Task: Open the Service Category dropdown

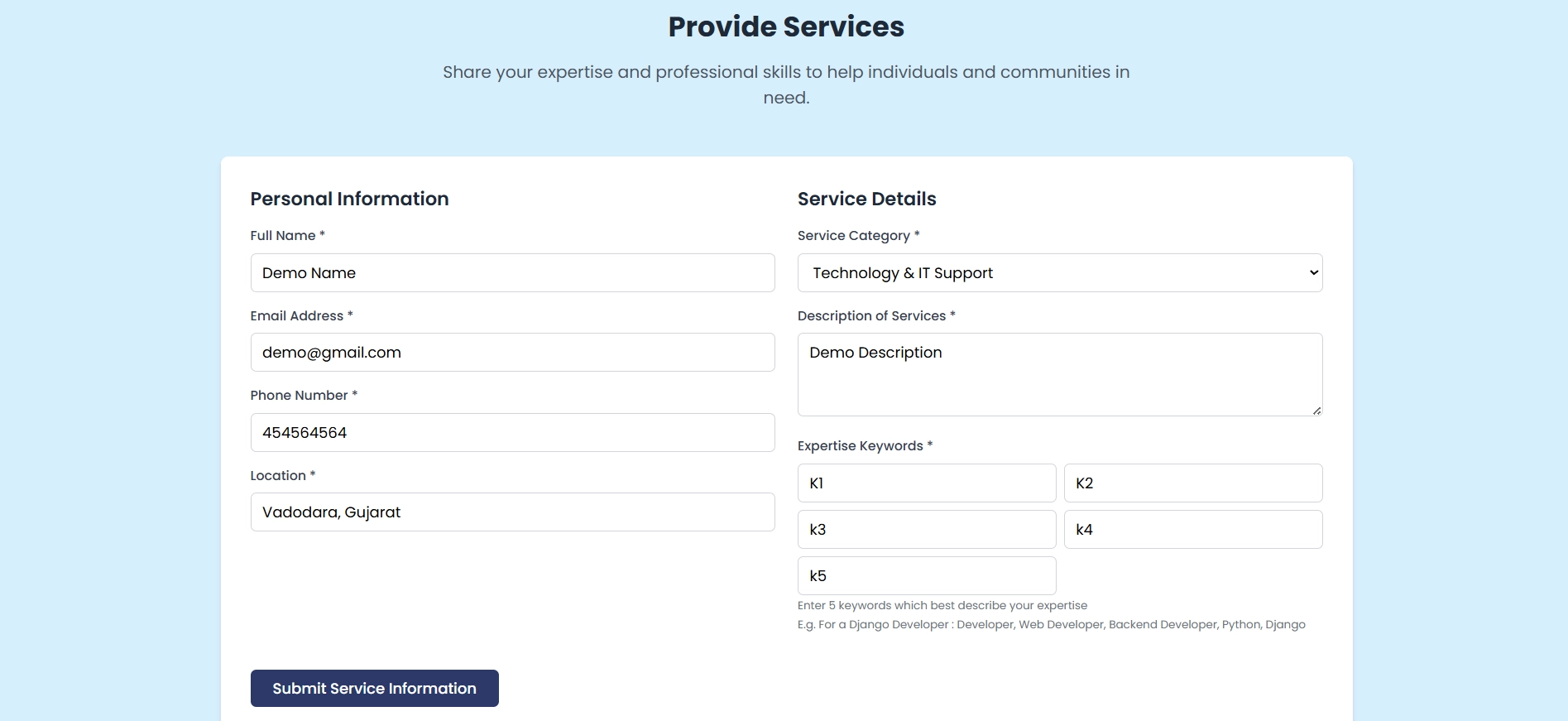Action: click(x=1059, y=273)
